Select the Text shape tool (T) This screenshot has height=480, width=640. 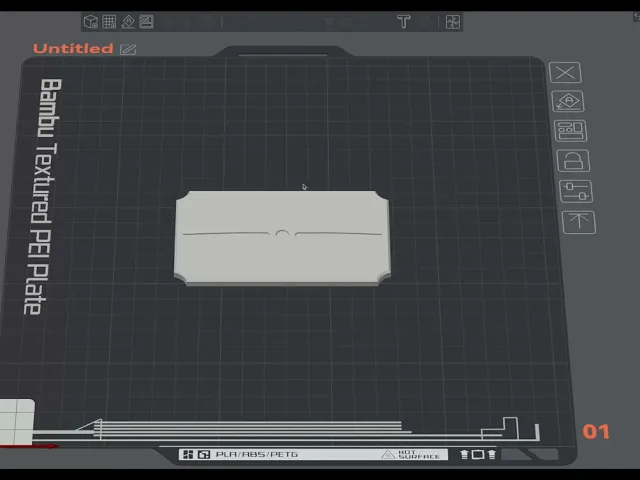pos(404,22)
